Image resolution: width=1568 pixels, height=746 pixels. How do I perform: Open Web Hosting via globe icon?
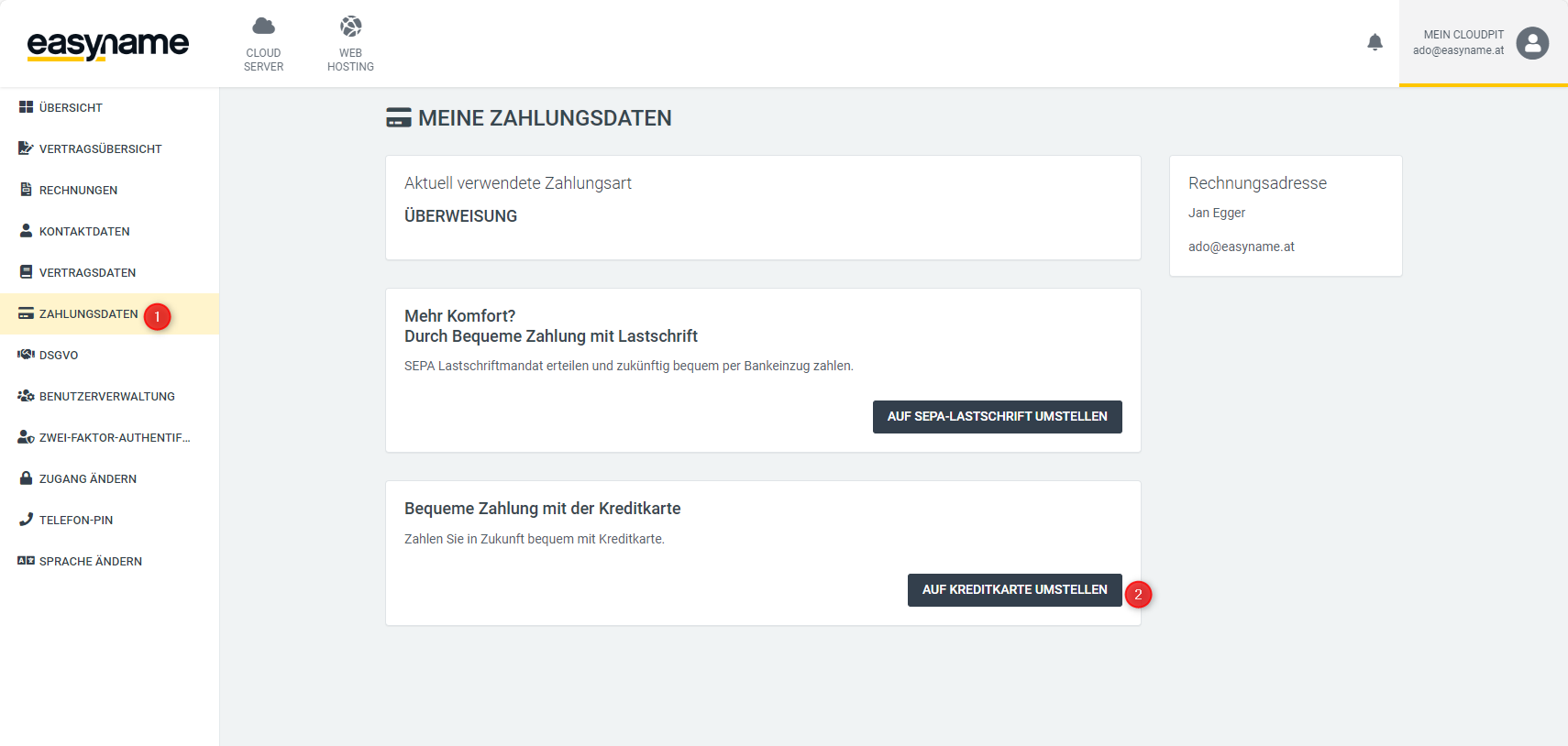pyautogui.click(x=350, y=26)
